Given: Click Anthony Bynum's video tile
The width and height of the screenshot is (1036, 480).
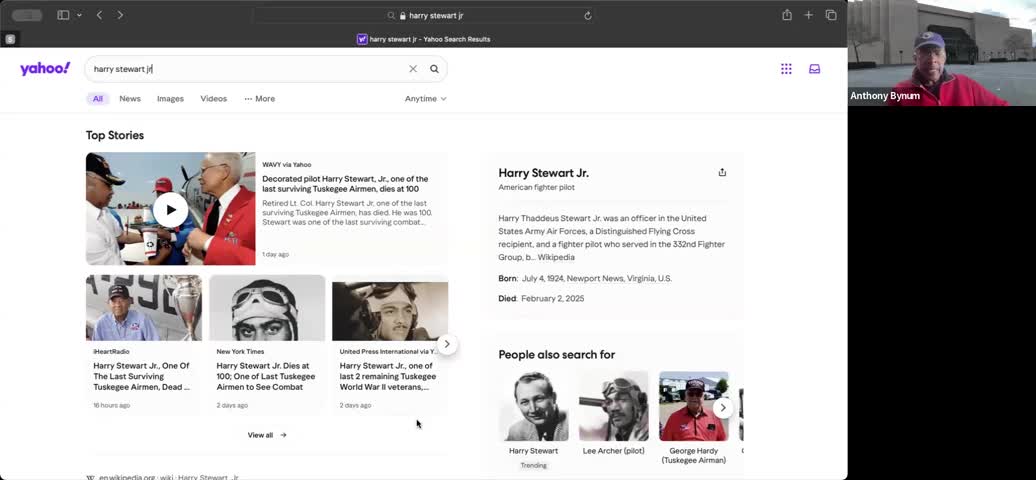Looking at the screenshot, I should (x=942, y=53).
